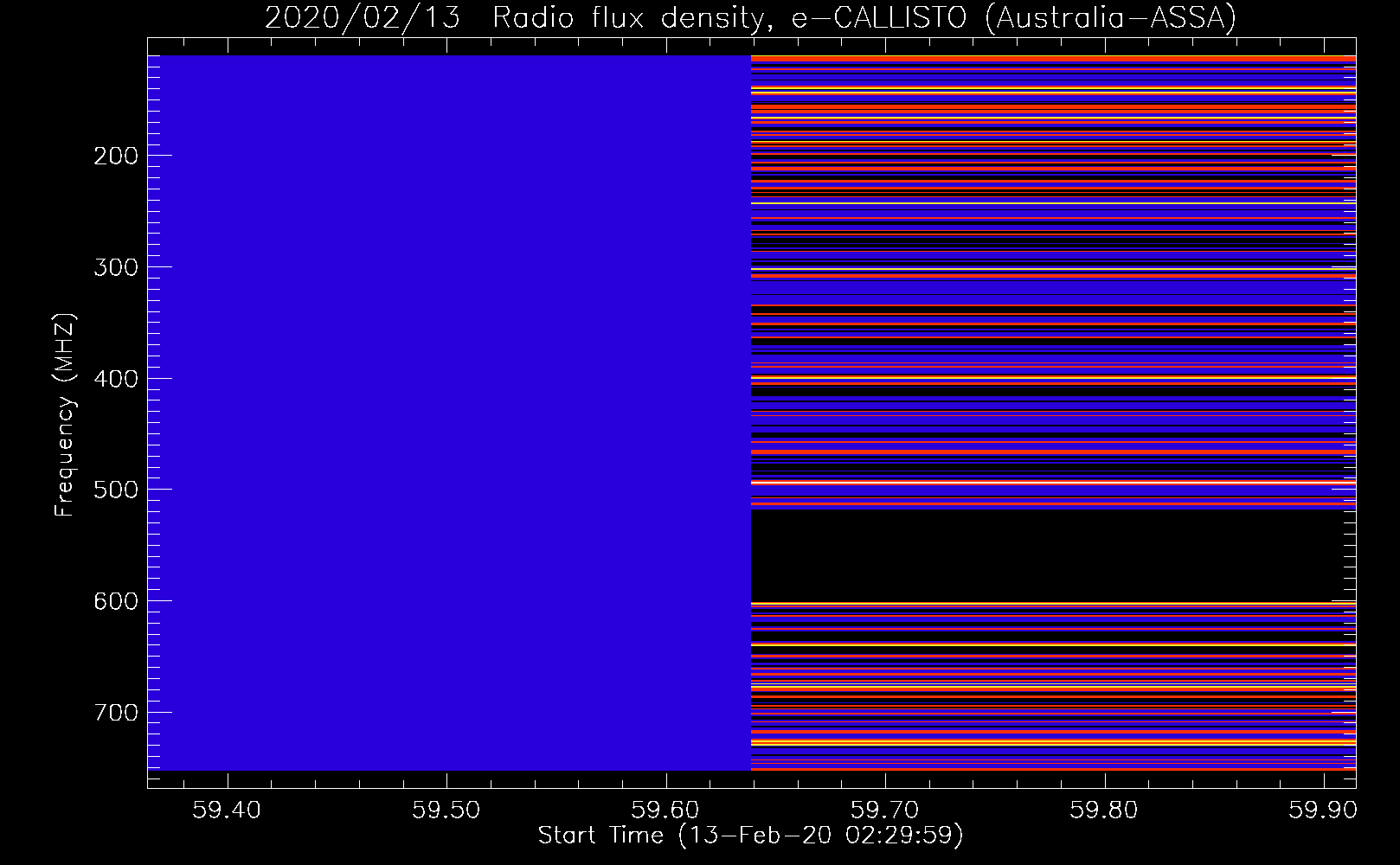
Task: Click the 200 frequency tick label
Action: pyautogui.click(x=116, y=156)
